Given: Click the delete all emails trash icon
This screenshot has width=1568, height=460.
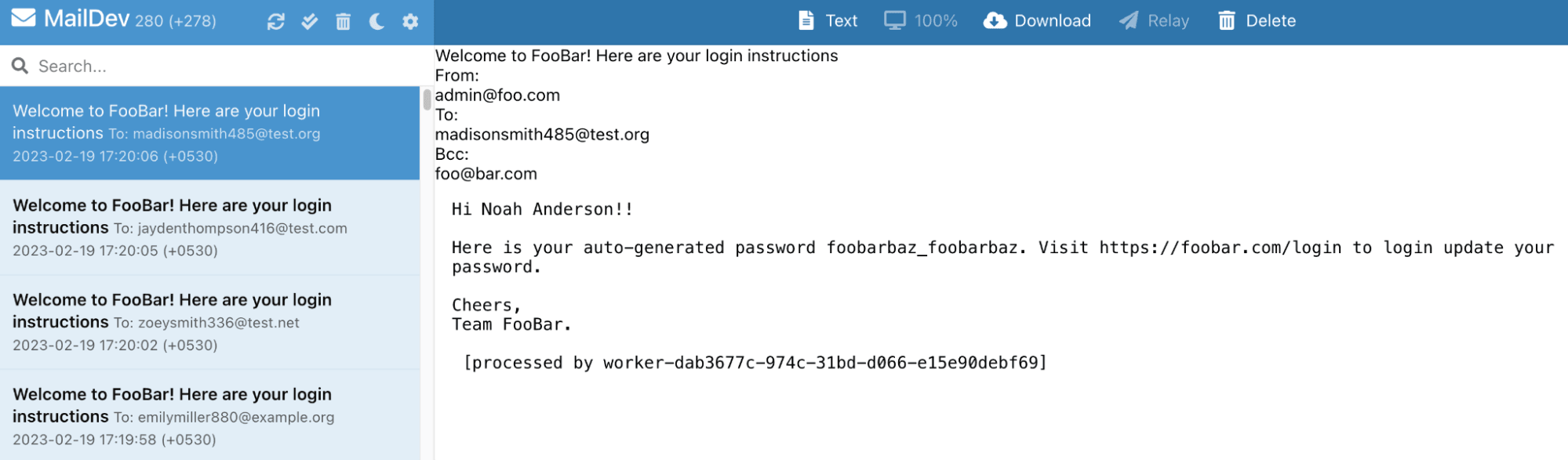Looking at the screenshot, I should coord(344,21).
